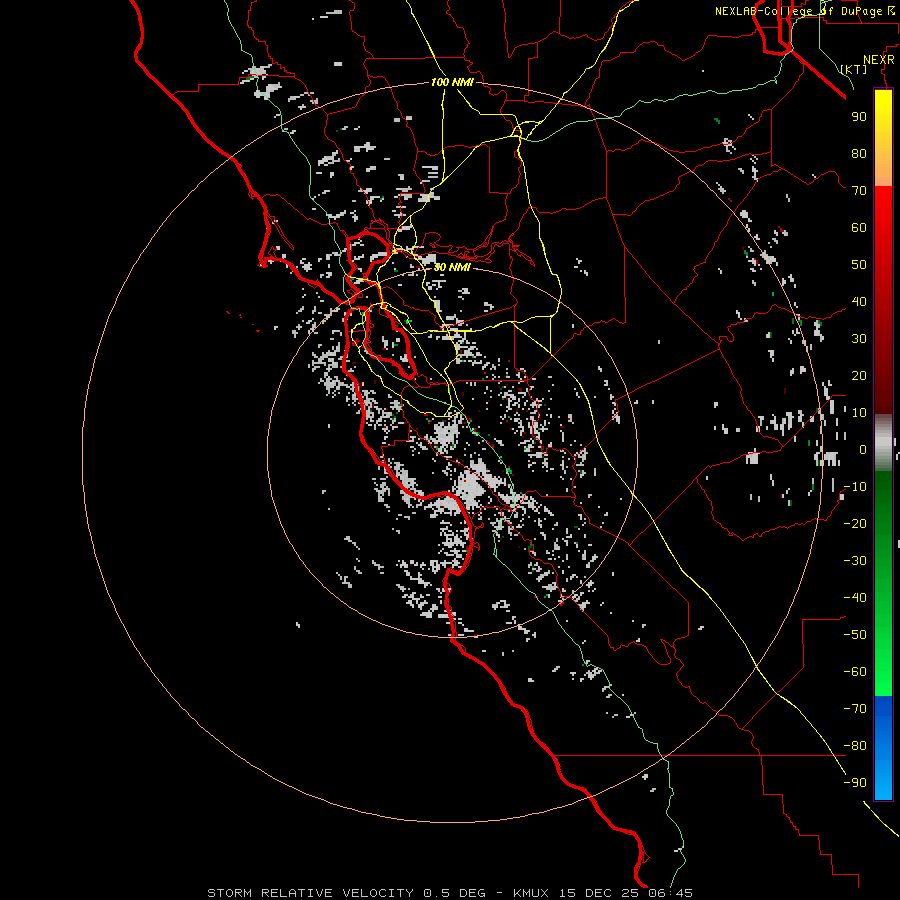The image size is (900, 900).
Task: Click the "0" value on the velocity scale
Action: [863, 449]
